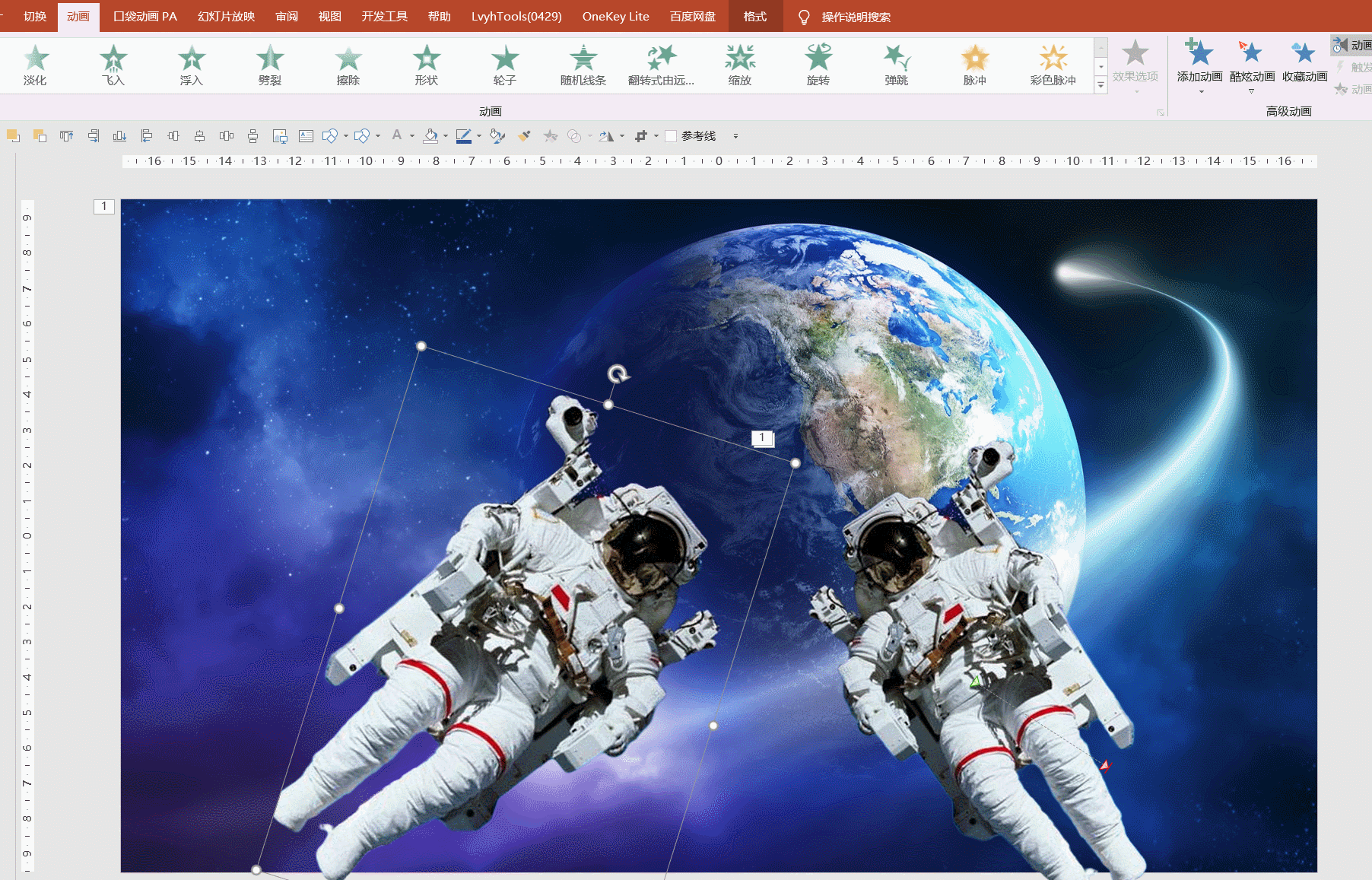Align selected objects to left edge

(147, 136)
